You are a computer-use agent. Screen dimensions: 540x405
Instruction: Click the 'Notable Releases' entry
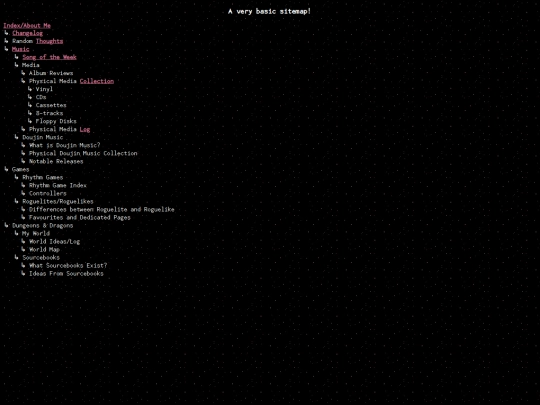point(56,162)
